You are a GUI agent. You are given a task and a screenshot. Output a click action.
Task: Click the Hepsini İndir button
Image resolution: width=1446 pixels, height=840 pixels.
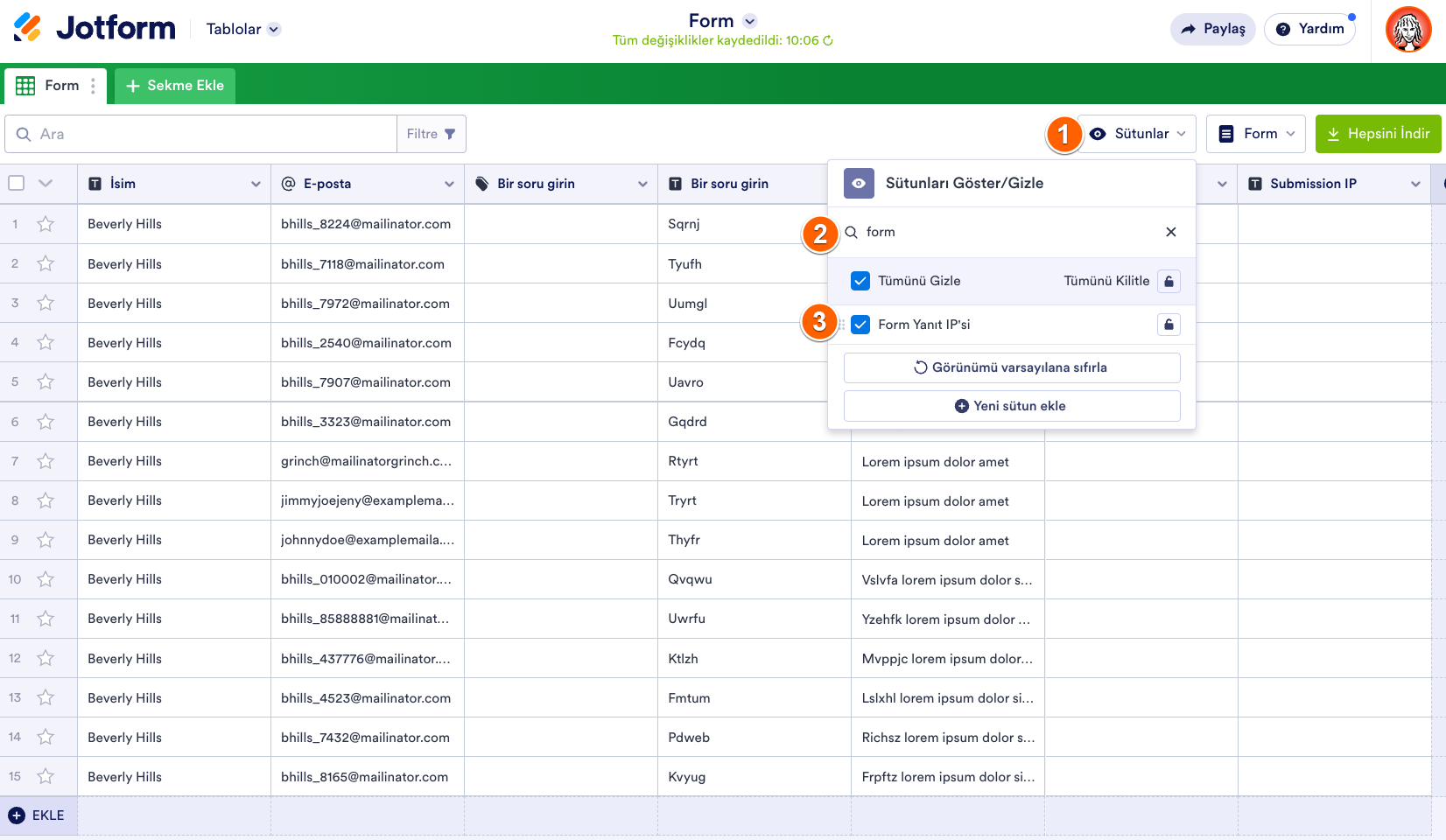(1378, 134)
